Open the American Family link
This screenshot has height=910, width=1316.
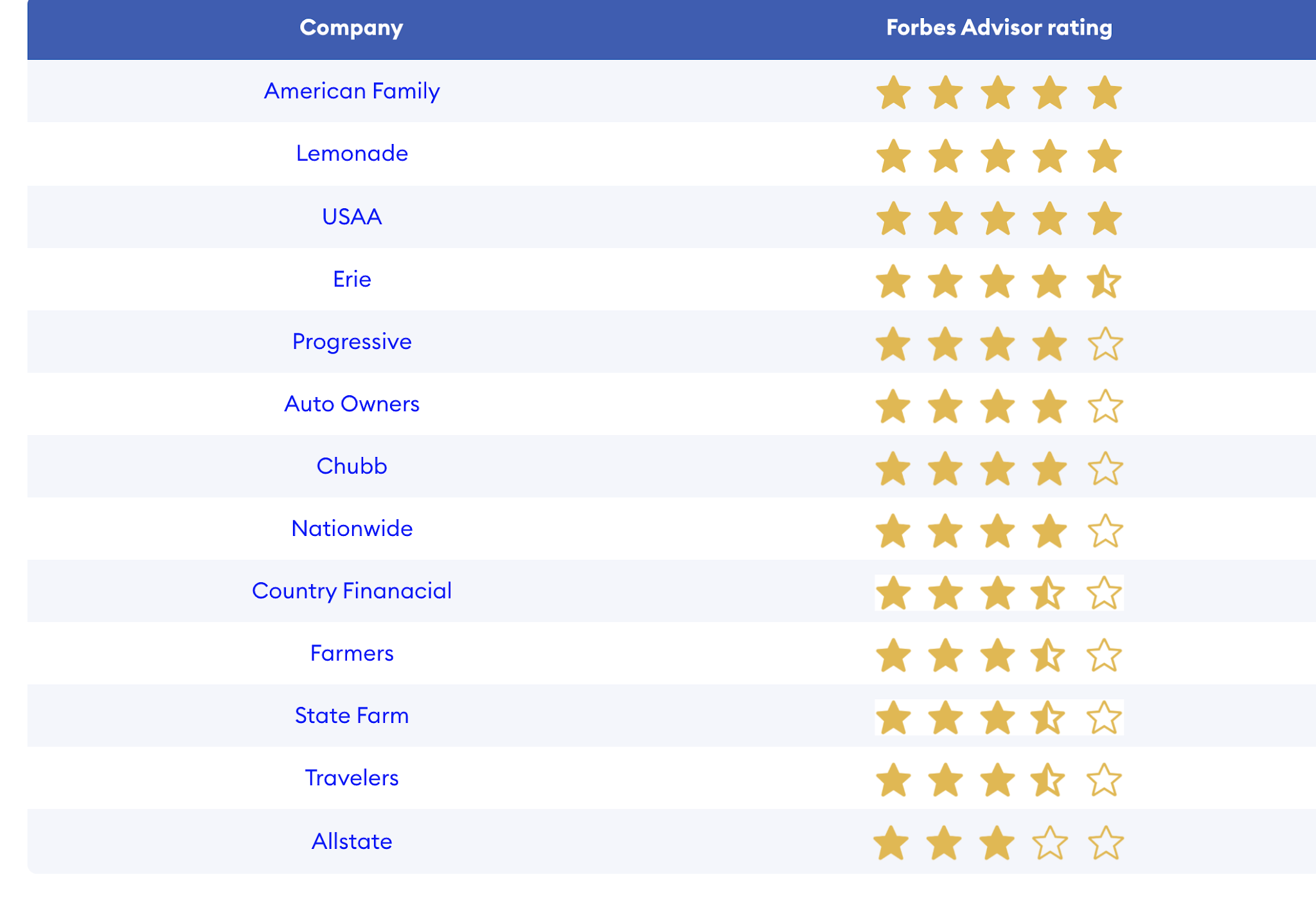coord(351,91)
